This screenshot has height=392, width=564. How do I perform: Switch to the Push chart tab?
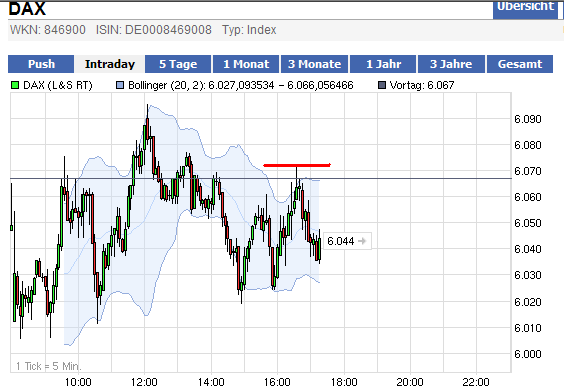(41, 64)
